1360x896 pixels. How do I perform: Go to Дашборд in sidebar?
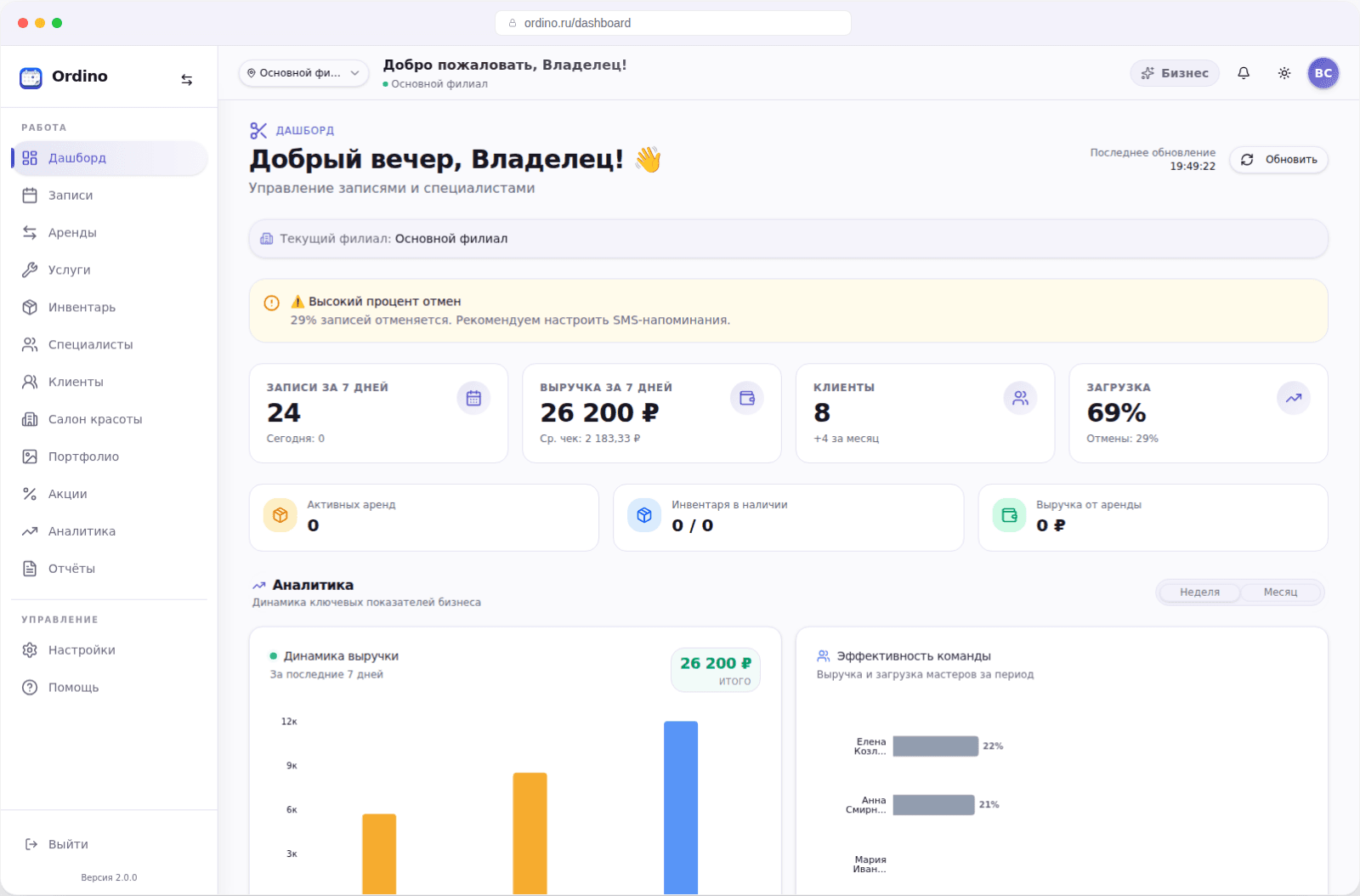coord(110,158)
